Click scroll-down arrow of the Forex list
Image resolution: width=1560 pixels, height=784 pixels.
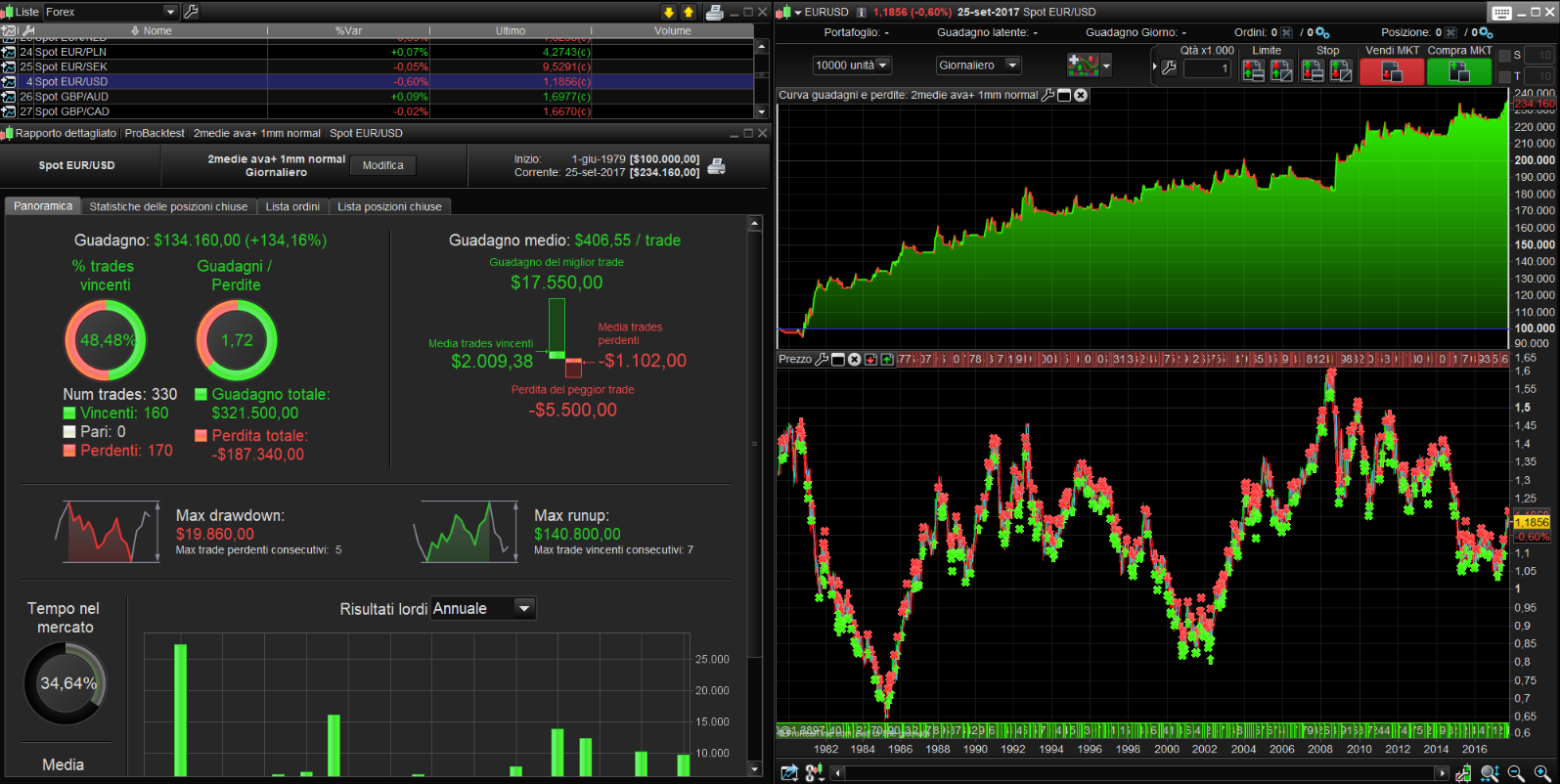(762, 113)
